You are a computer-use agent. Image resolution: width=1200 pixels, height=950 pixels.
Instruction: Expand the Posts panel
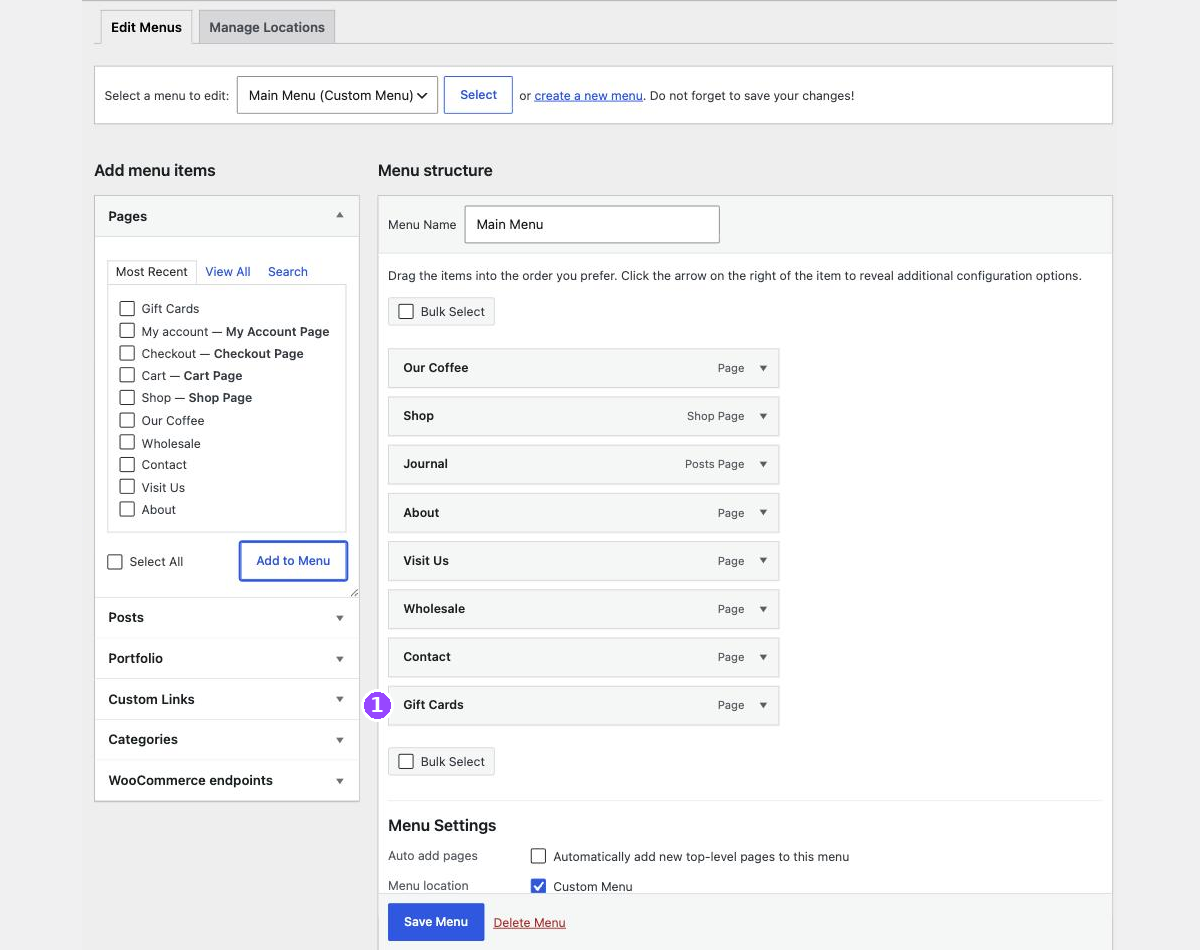pyautogui.click(x=340, y=618)
